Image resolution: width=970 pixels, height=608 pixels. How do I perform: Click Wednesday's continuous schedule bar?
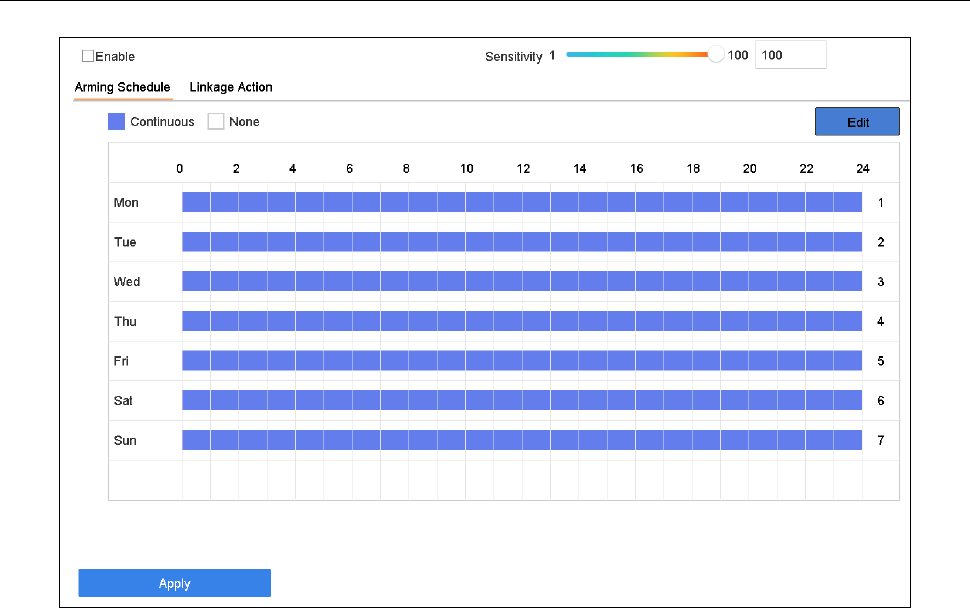pyautogui.click(x=521, y=281)
